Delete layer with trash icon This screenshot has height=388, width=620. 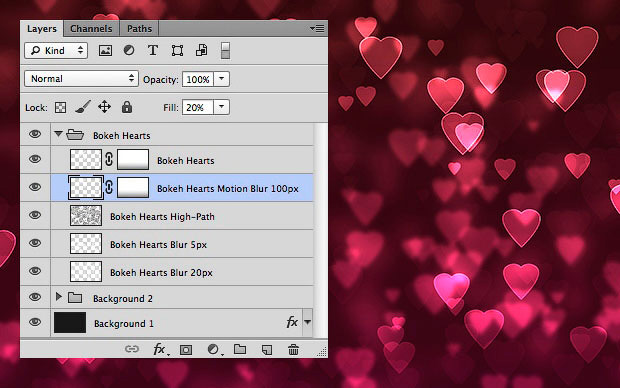[293, 349]
